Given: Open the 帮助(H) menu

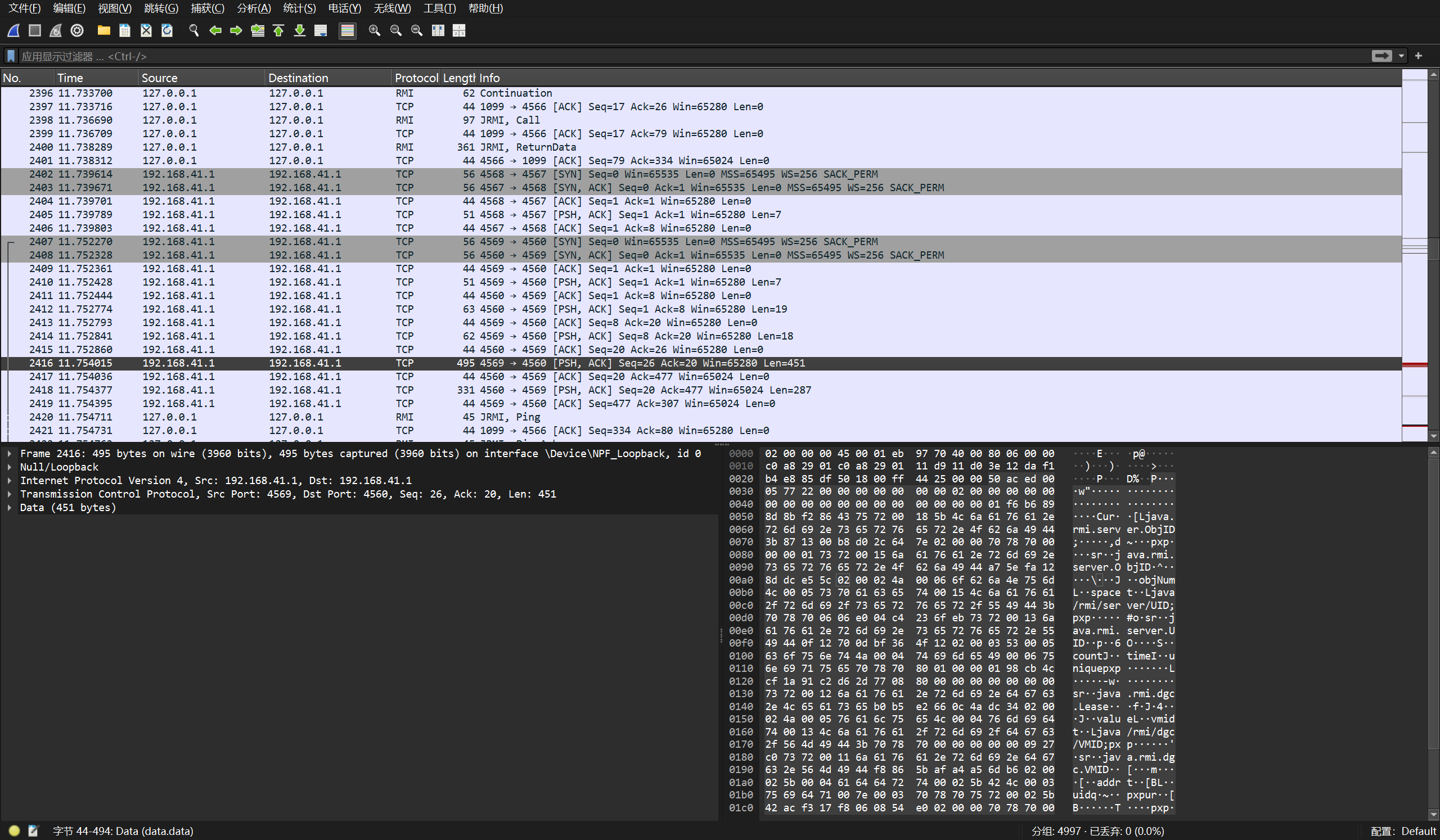Looking at the screenshot, I should [485, 8].
